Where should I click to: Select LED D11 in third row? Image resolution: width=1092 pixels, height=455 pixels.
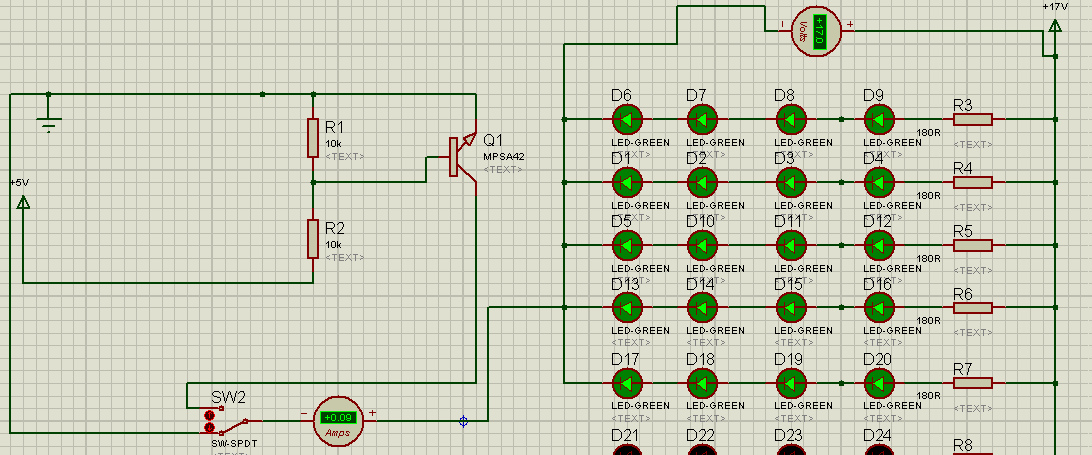click(x=790, y=245)
